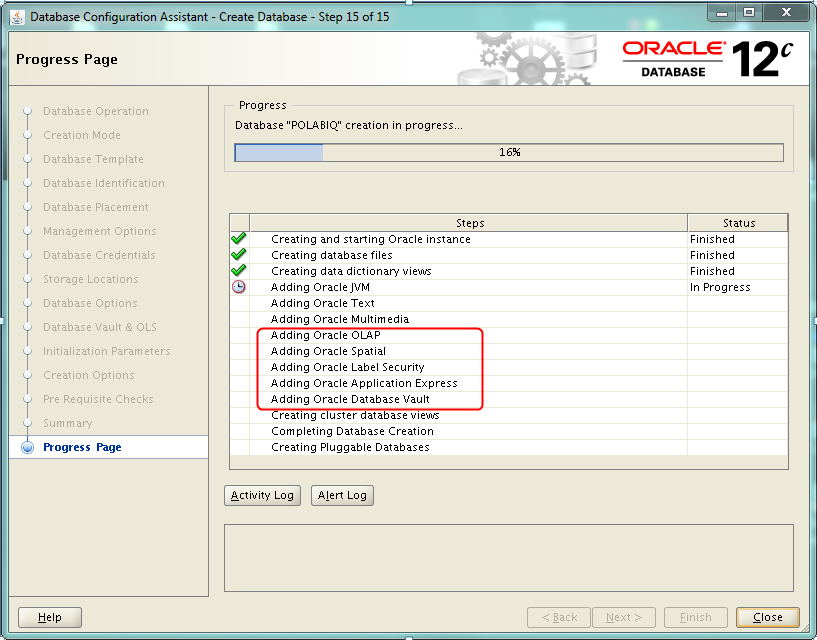This screenshot has width=817, height=640.
Task: Click the green checkmark for Creating and starting Oracle instance
Action: (x=239, y=239)
